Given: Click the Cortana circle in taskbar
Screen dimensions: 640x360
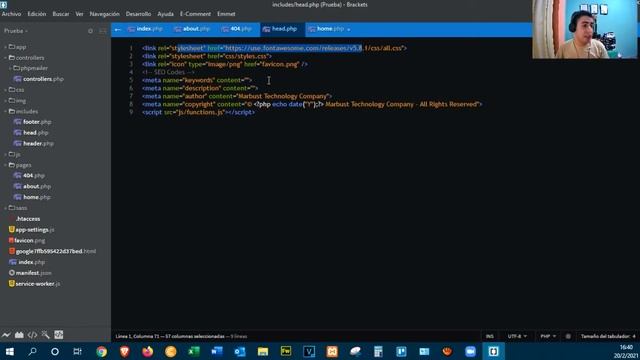Looking at the screenshot, I should click(55, 351).
